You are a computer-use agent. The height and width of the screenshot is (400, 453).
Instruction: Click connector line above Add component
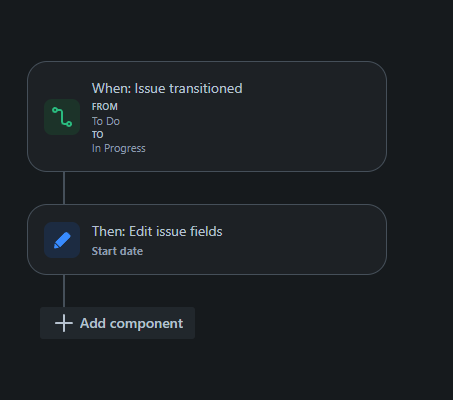tap(64, 291)
